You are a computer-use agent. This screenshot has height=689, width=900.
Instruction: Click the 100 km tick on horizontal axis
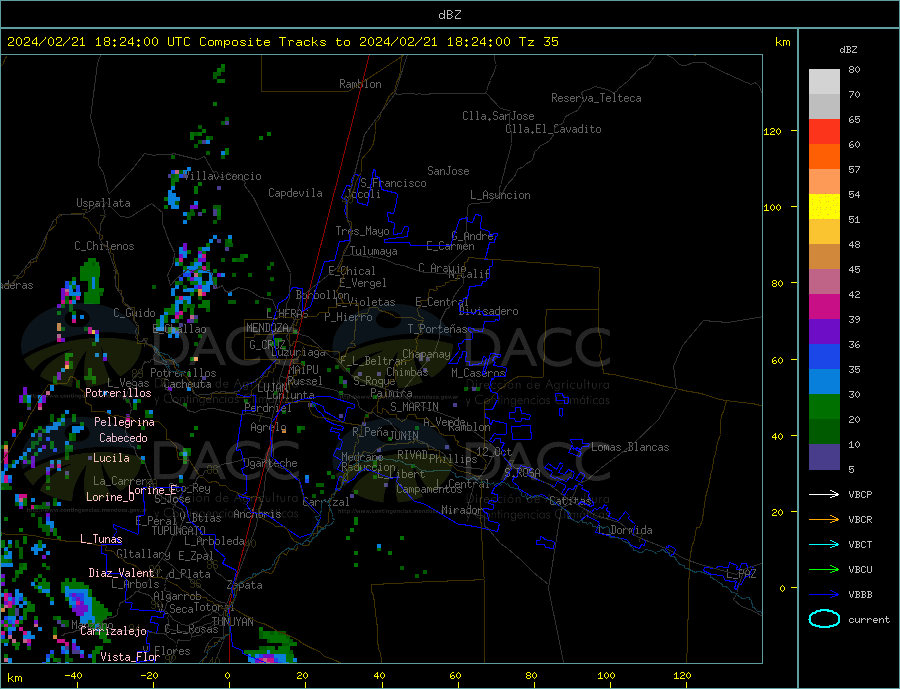[x=606, y=676]
